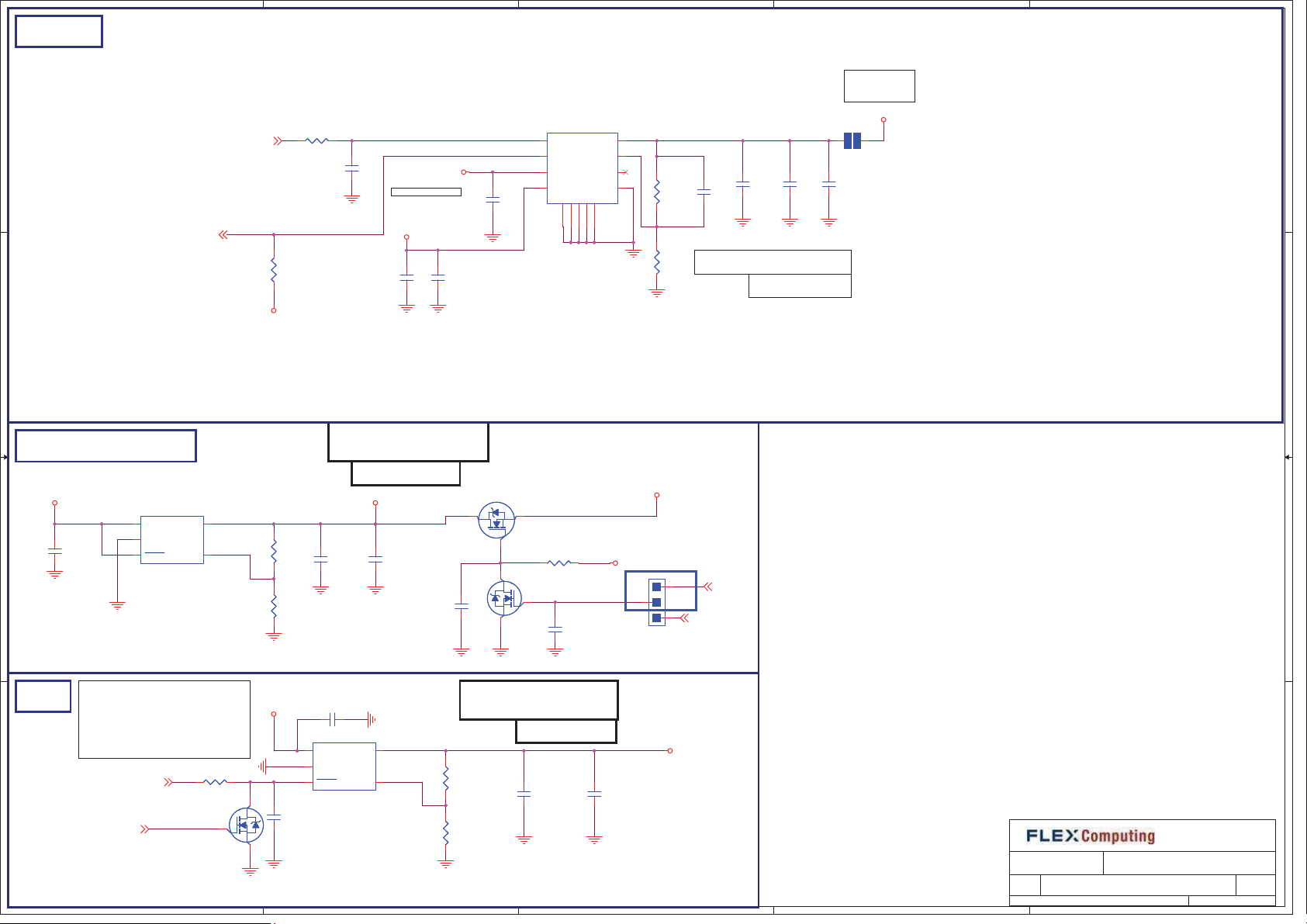Select the series resistor at top section input
This screenshot has width=1307, height=924.
317,140
